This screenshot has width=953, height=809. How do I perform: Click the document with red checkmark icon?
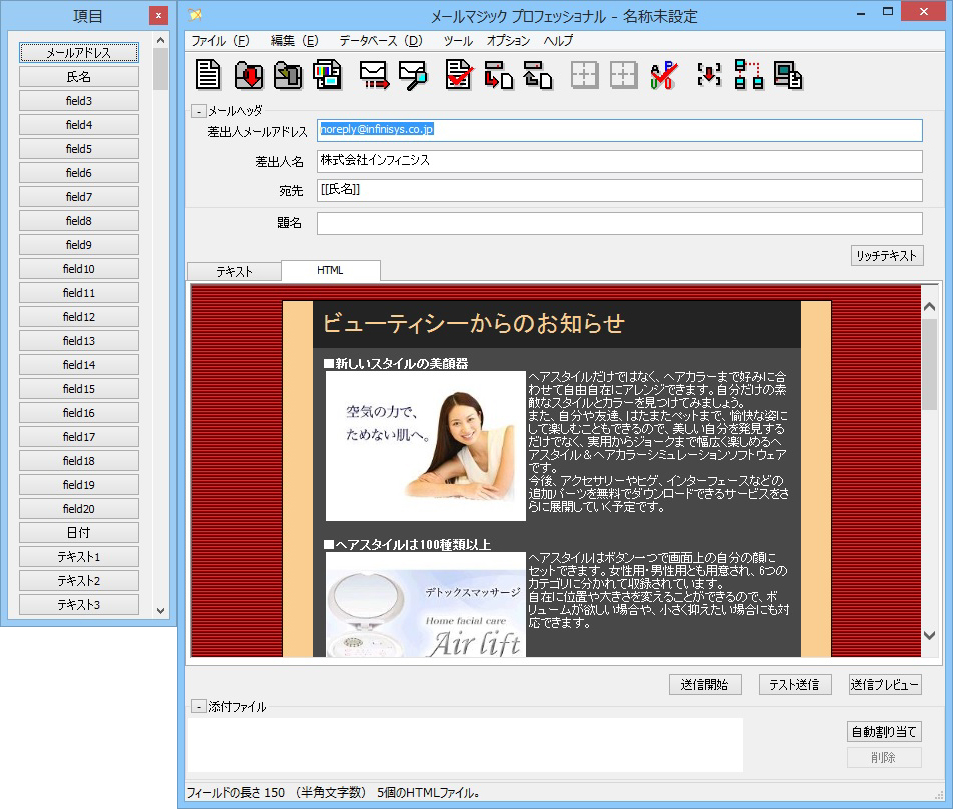(x=459, y=75)
